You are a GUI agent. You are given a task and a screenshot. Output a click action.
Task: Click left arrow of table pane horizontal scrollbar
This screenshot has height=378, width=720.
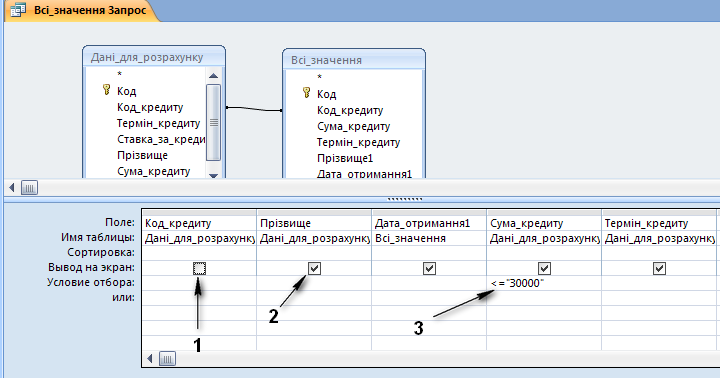click(x=12, y=187)
